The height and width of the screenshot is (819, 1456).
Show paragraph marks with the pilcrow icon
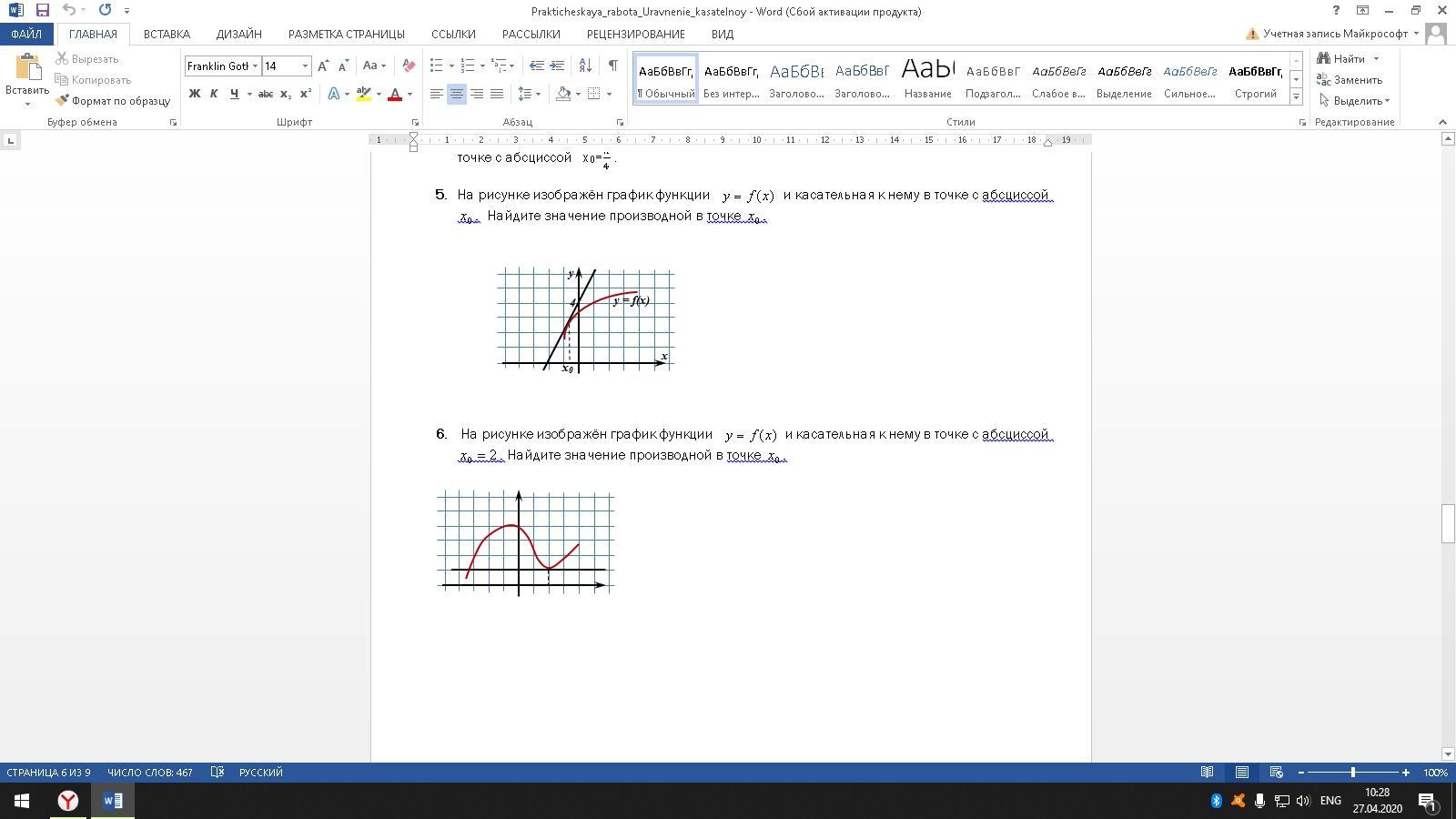coord(613,66)
